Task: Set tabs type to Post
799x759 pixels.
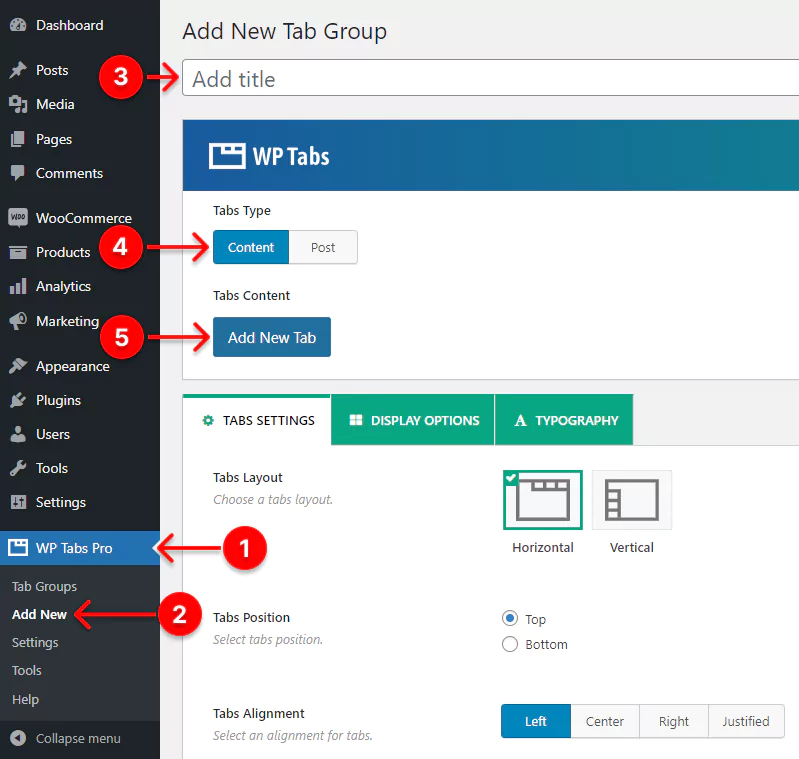Action: (323, 247)
